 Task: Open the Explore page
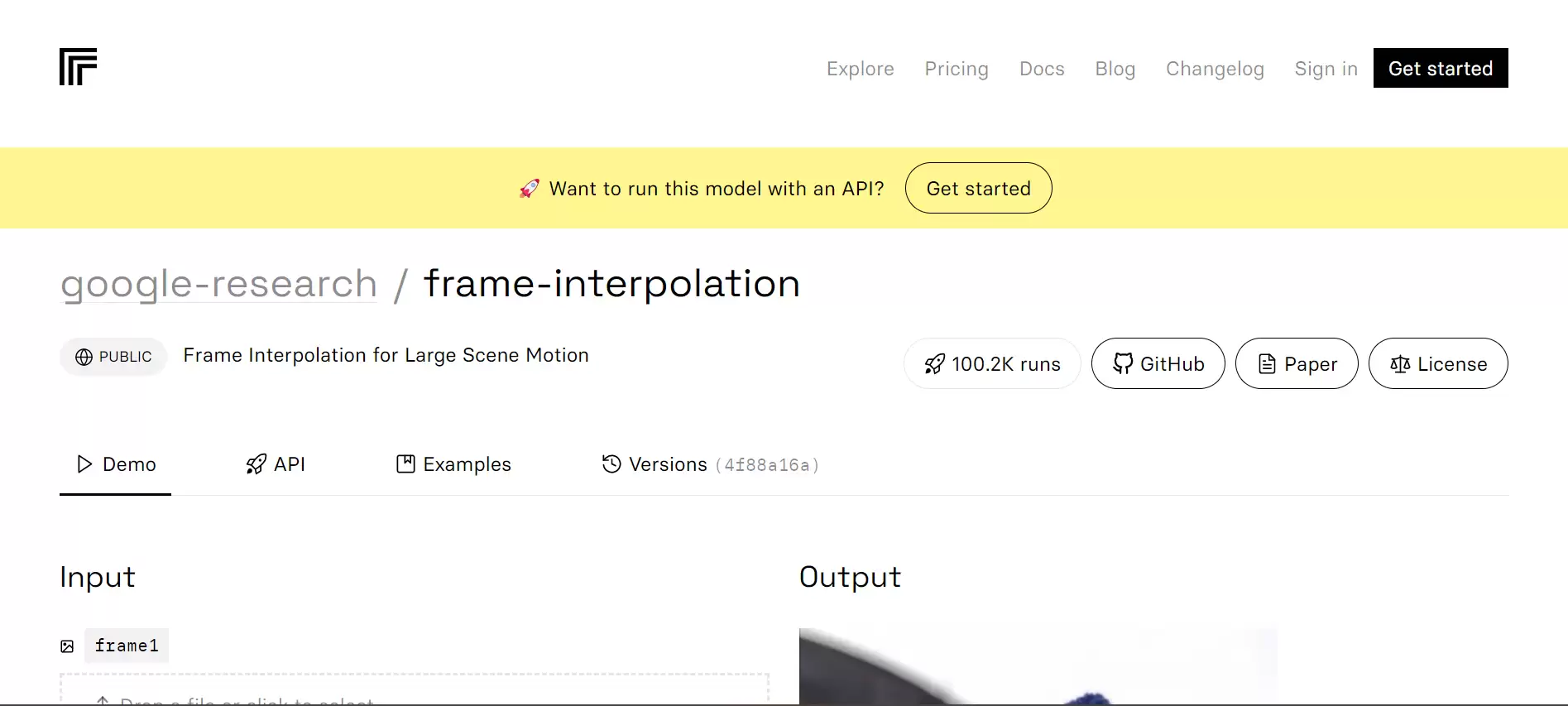860,69
